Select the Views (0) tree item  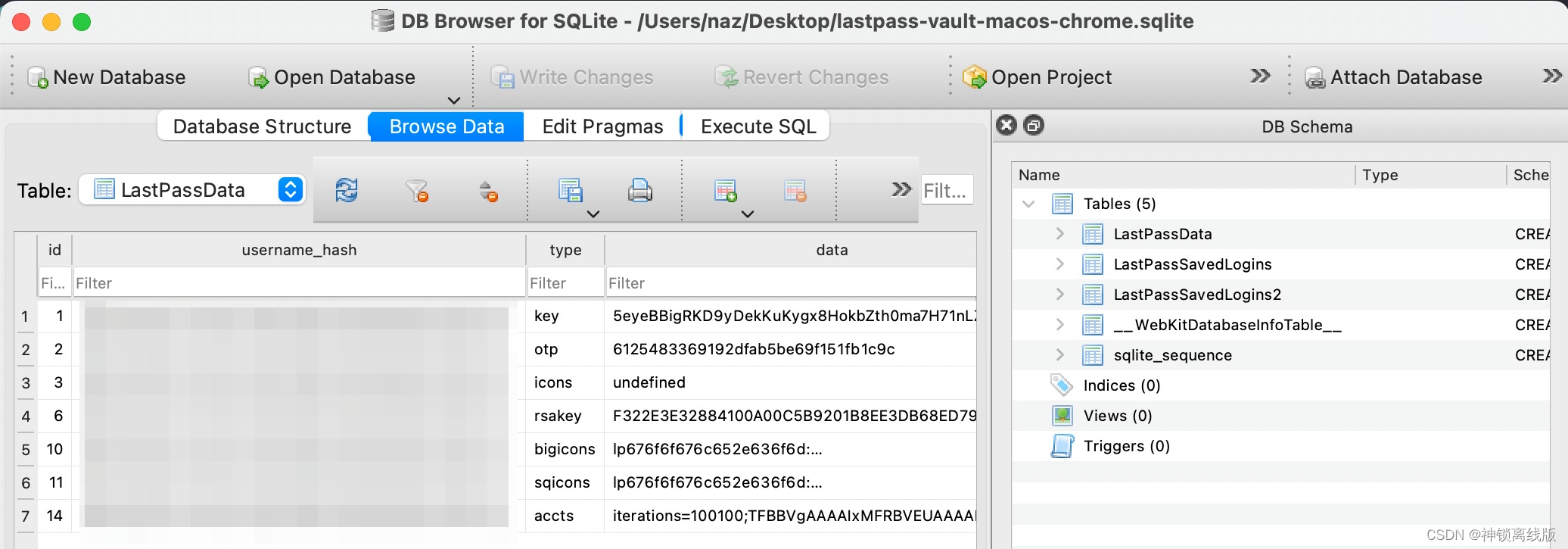pos(1118,416)
